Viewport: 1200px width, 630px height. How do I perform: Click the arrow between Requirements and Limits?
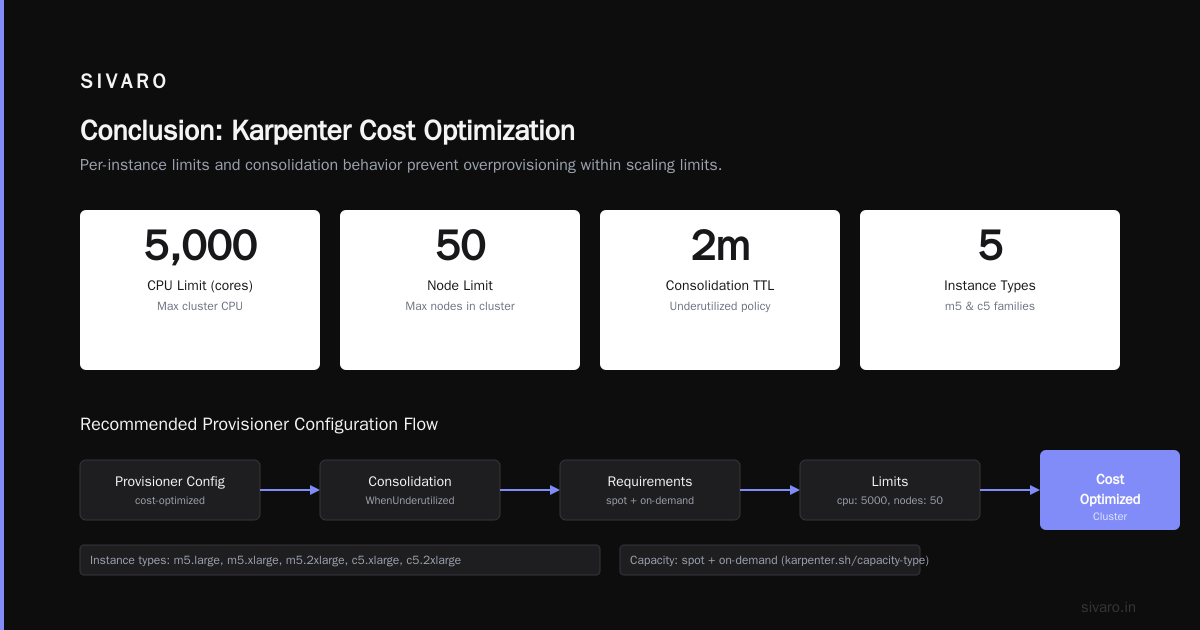tap(770, 490)
